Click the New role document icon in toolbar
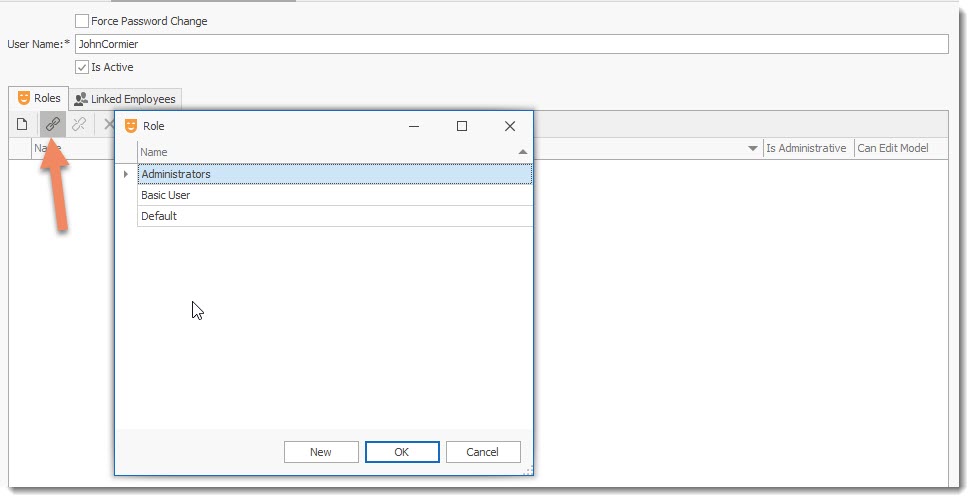This screenshot has width=974, height=502. pos(22,124)
